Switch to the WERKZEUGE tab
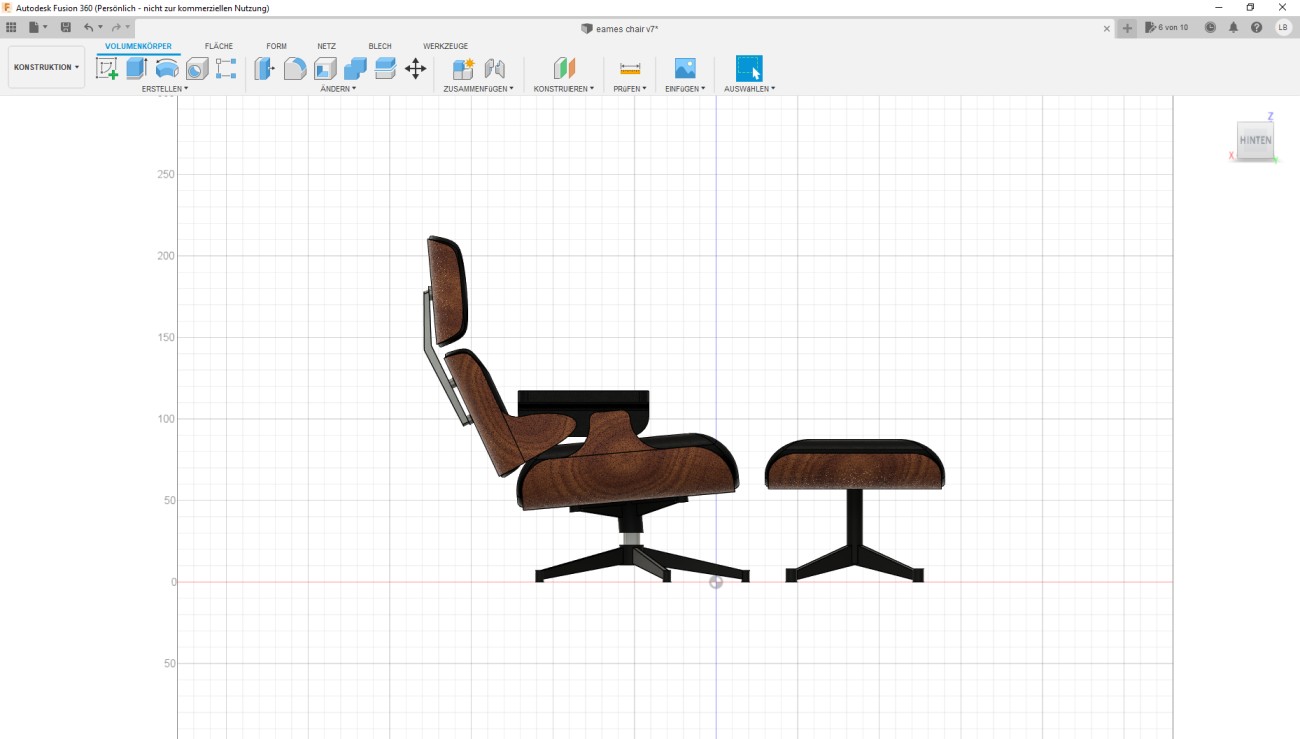1300x739 pixels. click(445, 46)
